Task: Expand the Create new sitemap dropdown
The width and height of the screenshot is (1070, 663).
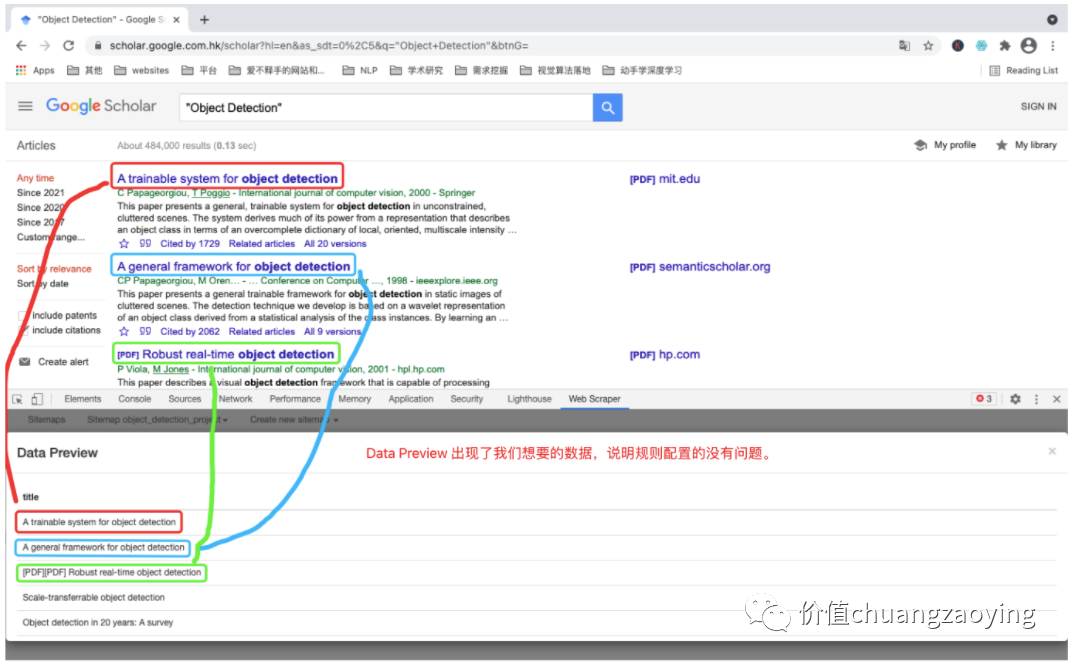Action: (x=294, y=419)
